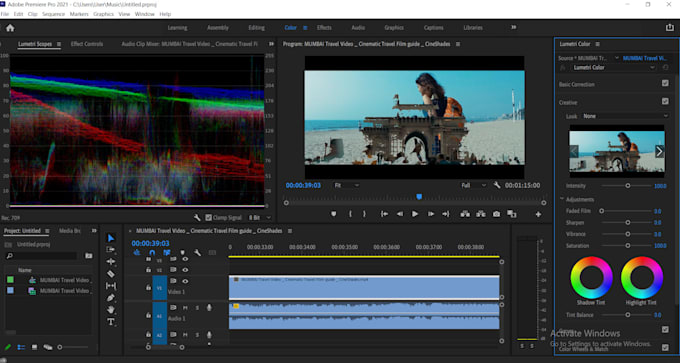Toggle lock on Video 1 track

[x=148, y=287]
